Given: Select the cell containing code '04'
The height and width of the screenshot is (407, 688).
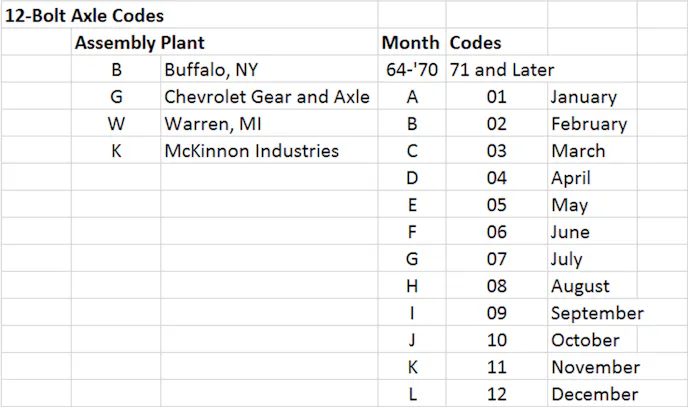Looking at the screenshot, I should tap(497, 178).
